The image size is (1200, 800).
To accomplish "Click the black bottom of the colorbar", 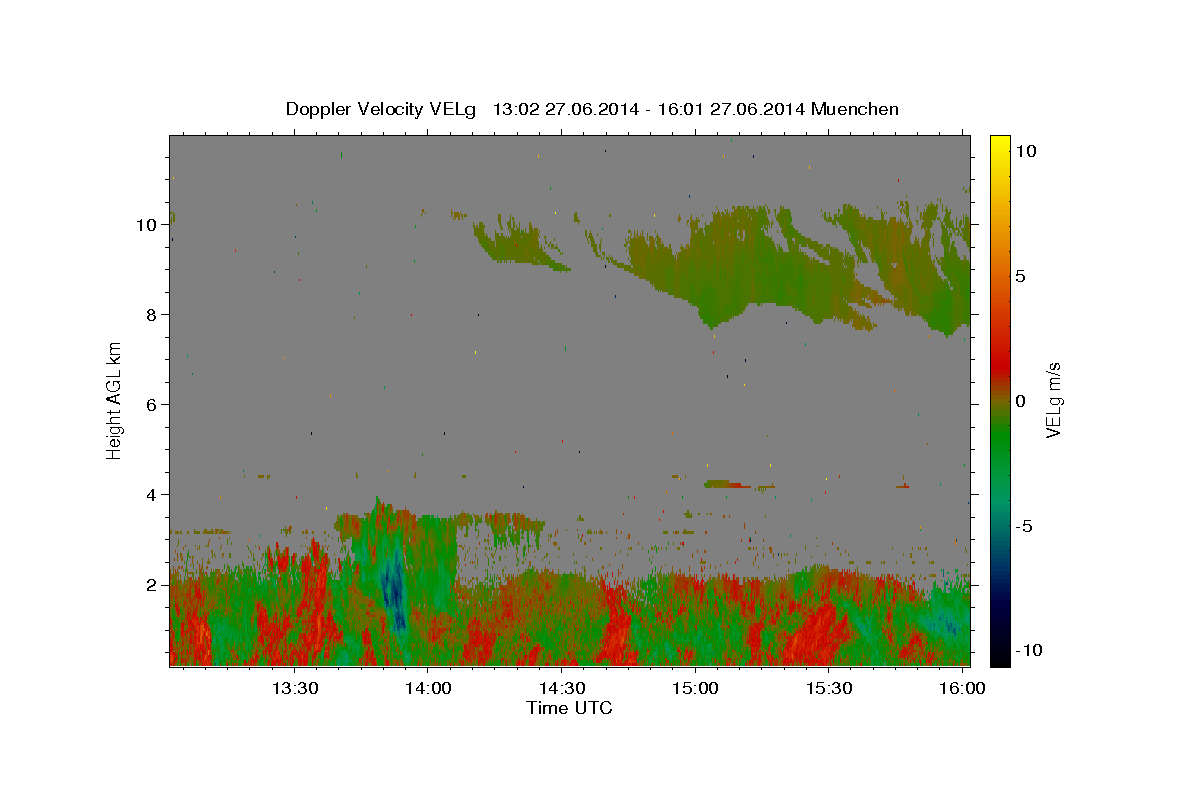I will (x=999, y=655).
